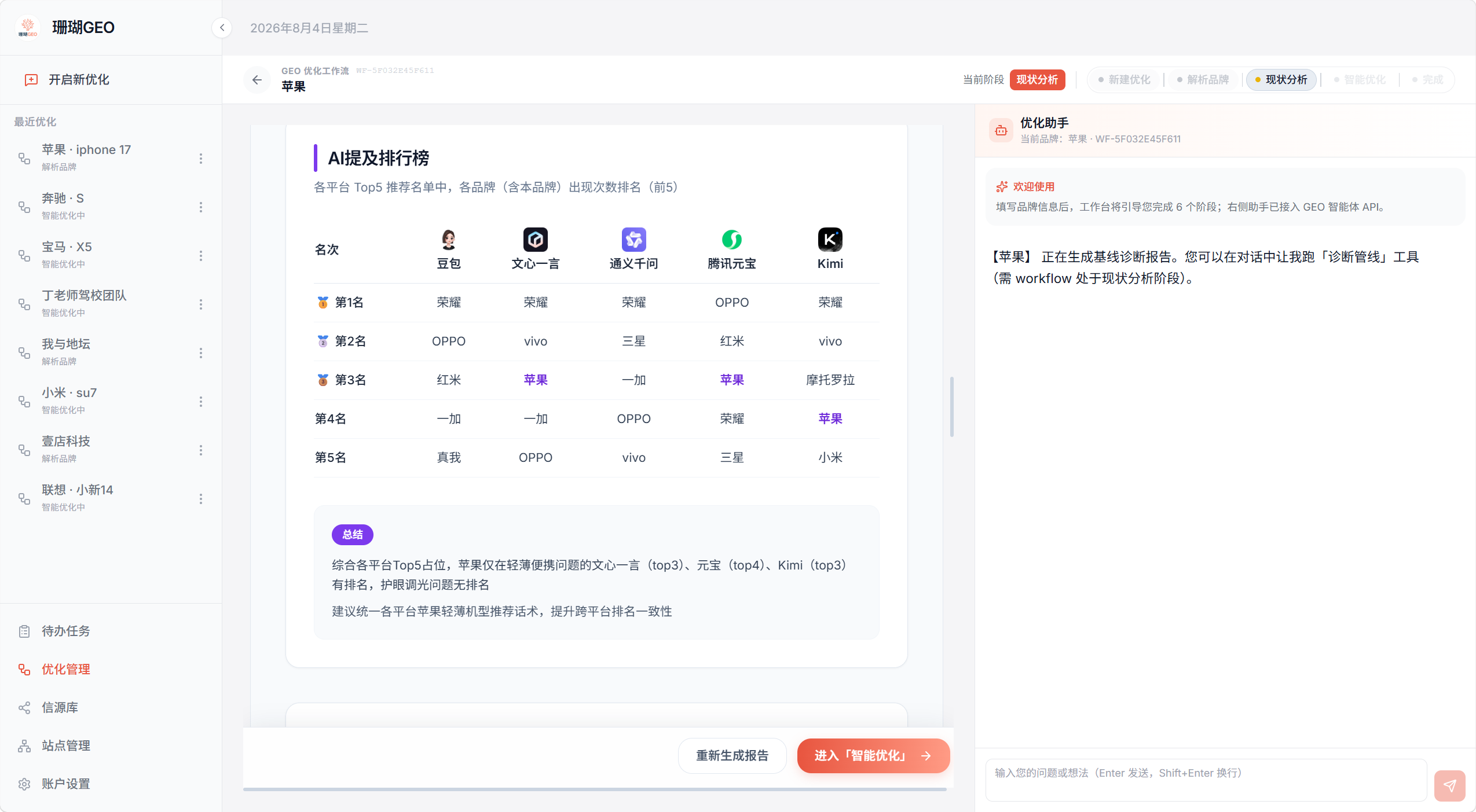This screenshot has width=1476, height=812.
Task: Open the three-dot menu for 奔驰 · S
Action: 201,207
